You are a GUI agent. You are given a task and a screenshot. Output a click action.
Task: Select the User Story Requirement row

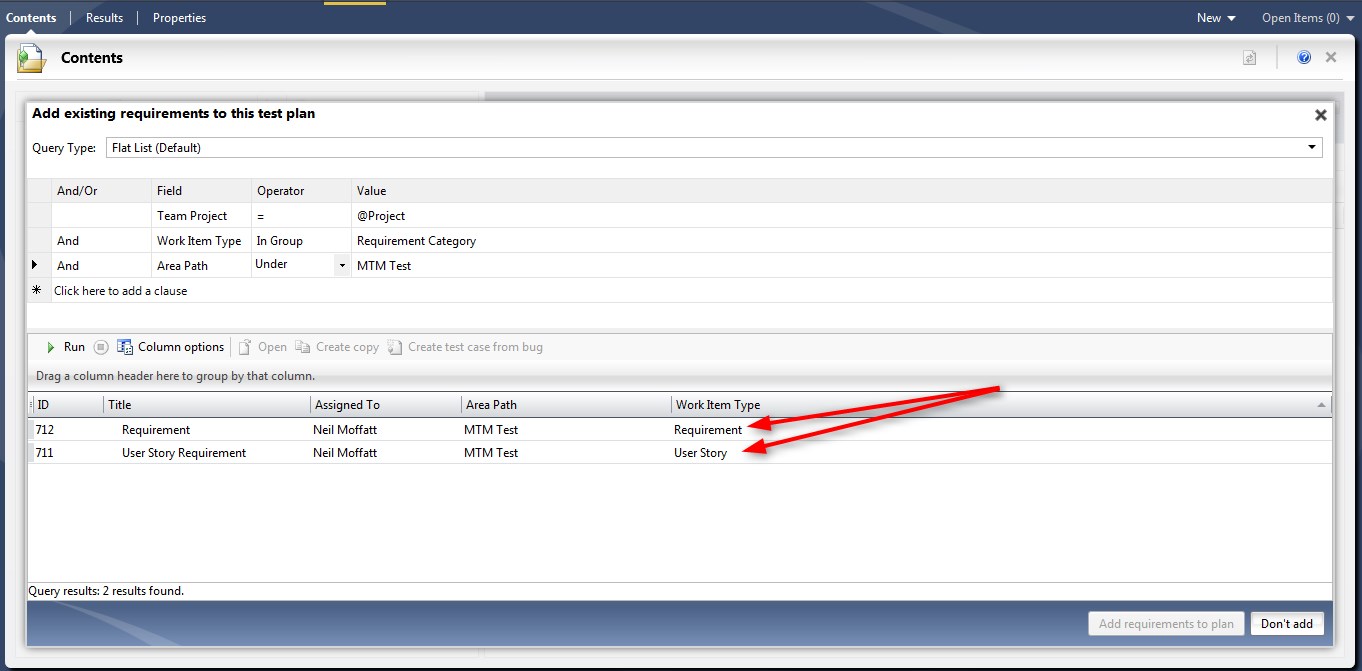190,453
